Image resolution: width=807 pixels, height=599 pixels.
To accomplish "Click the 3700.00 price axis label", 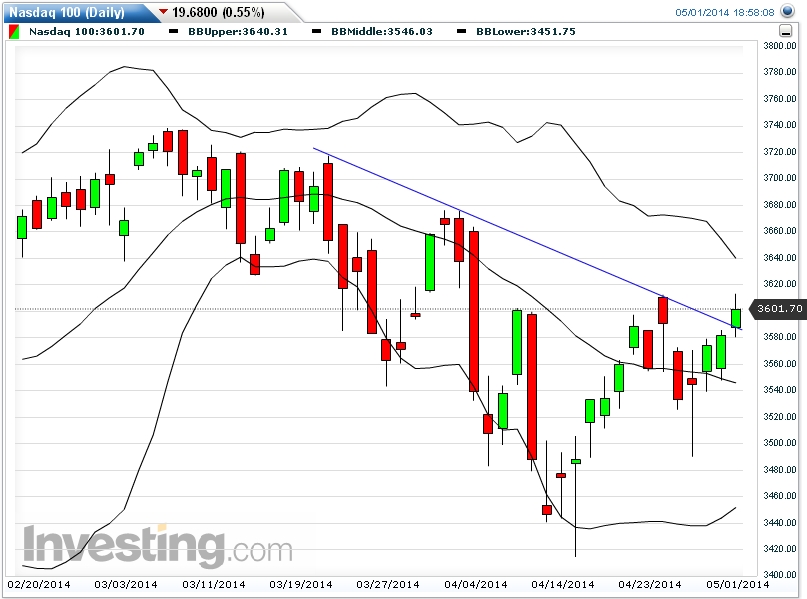I will pos(779,178).
